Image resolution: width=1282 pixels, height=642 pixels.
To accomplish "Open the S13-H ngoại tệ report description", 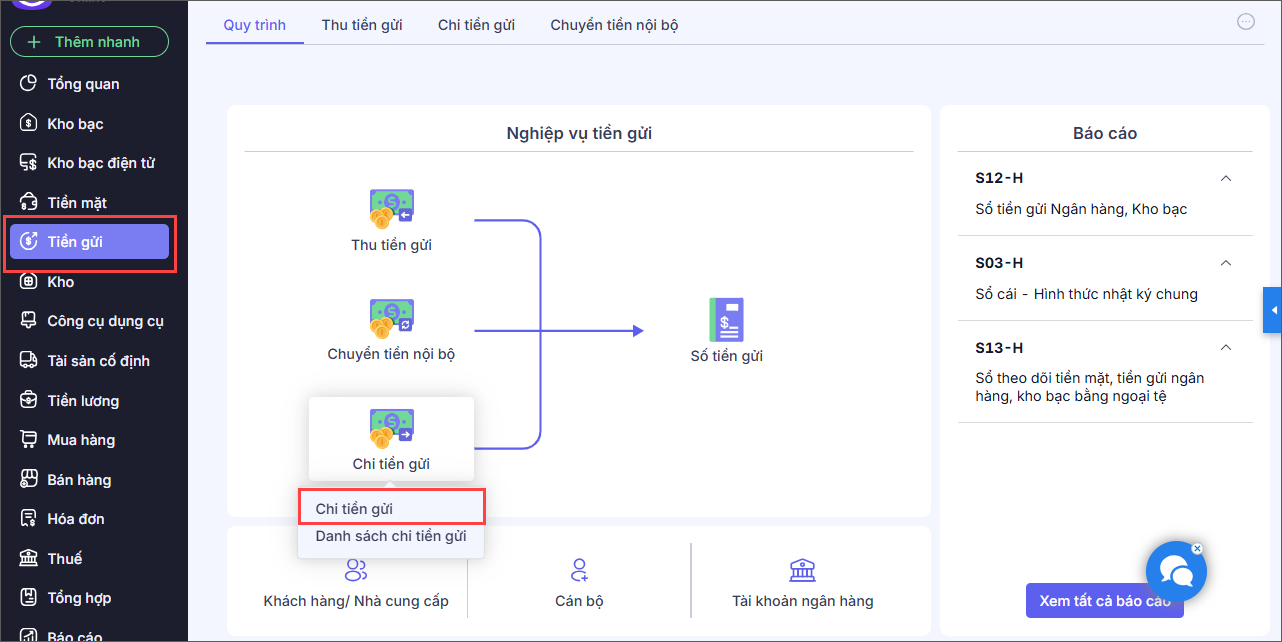I will (x=1090, y=387).
